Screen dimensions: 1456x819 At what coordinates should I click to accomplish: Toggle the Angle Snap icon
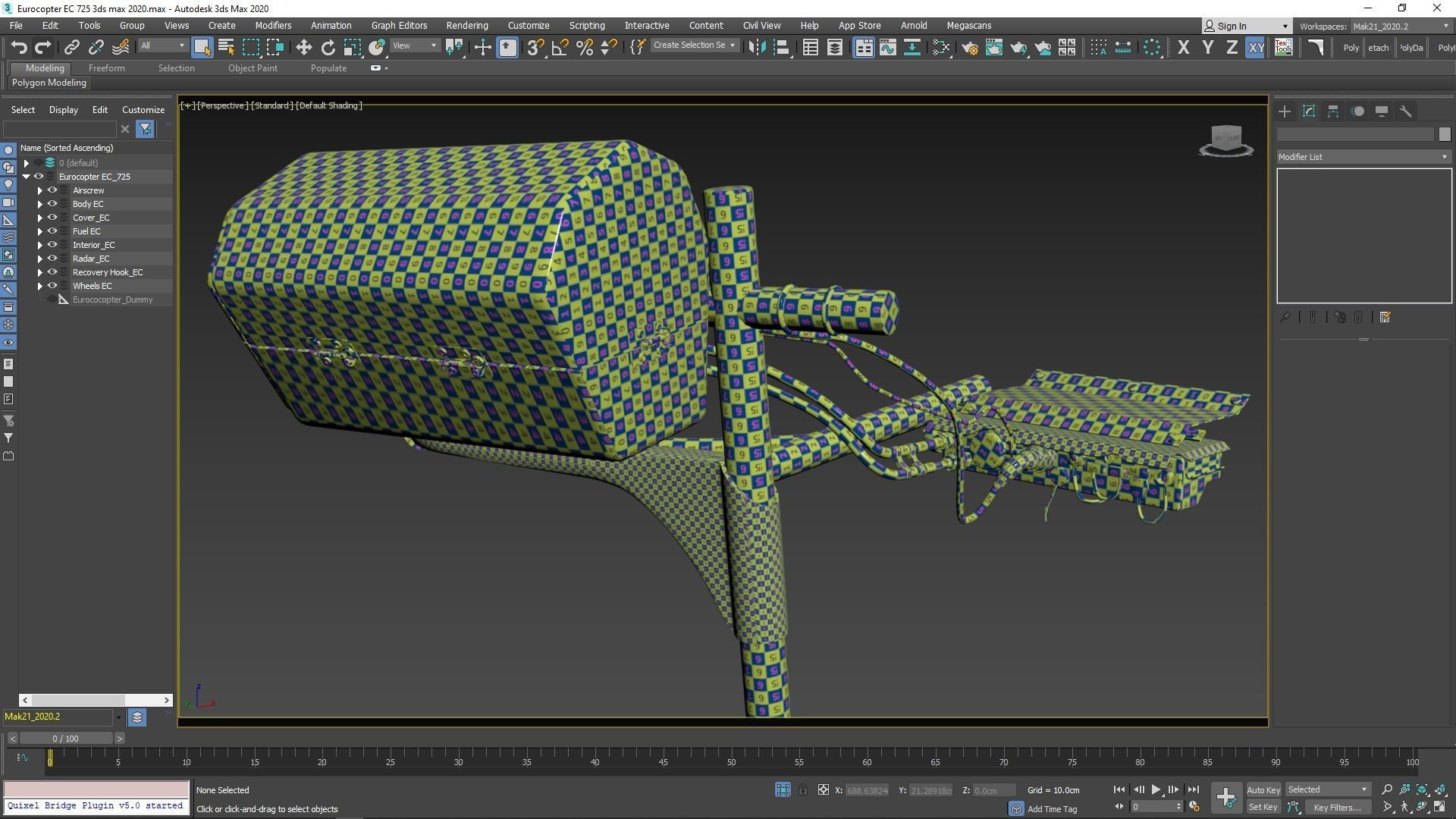pyautogui.click(x=560, y=48)
